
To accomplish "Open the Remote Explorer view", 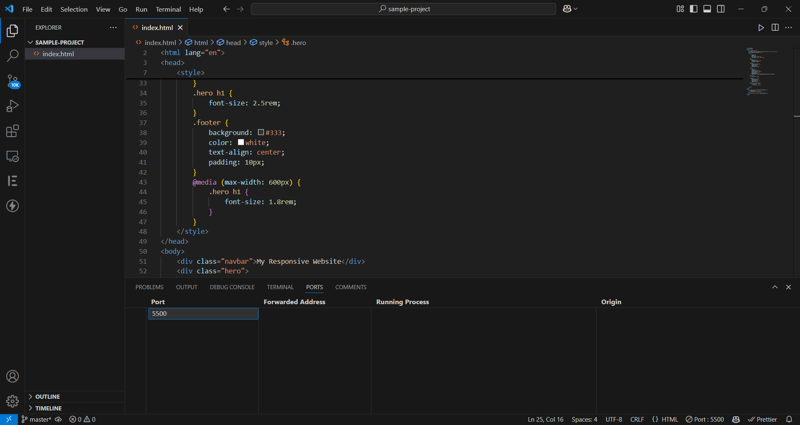I will coord(12,156).
